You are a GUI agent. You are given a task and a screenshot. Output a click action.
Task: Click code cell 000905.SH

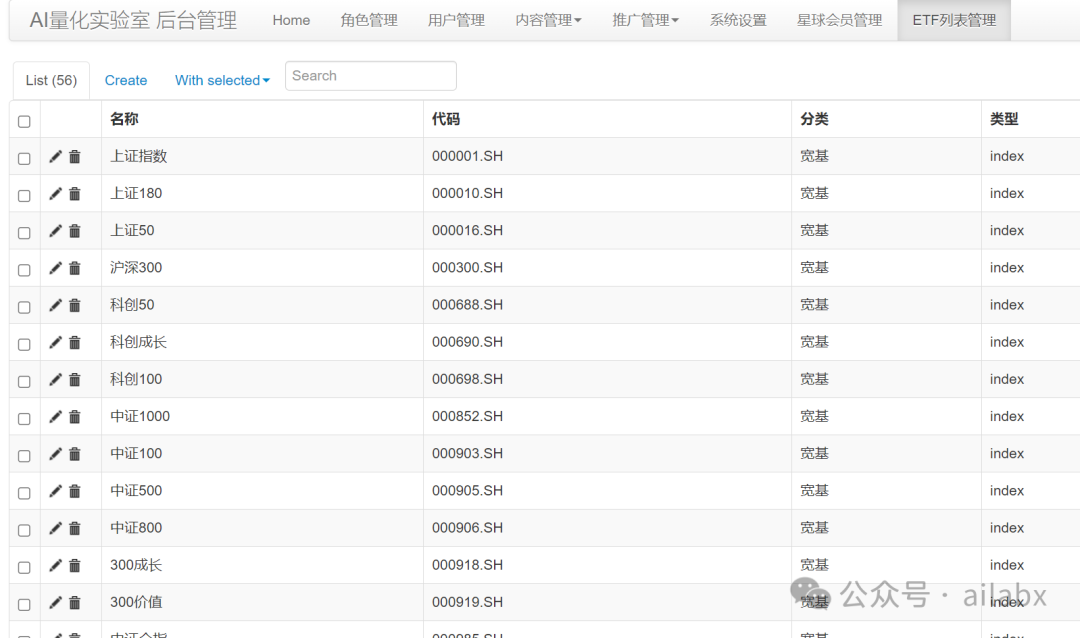(467, 491)
